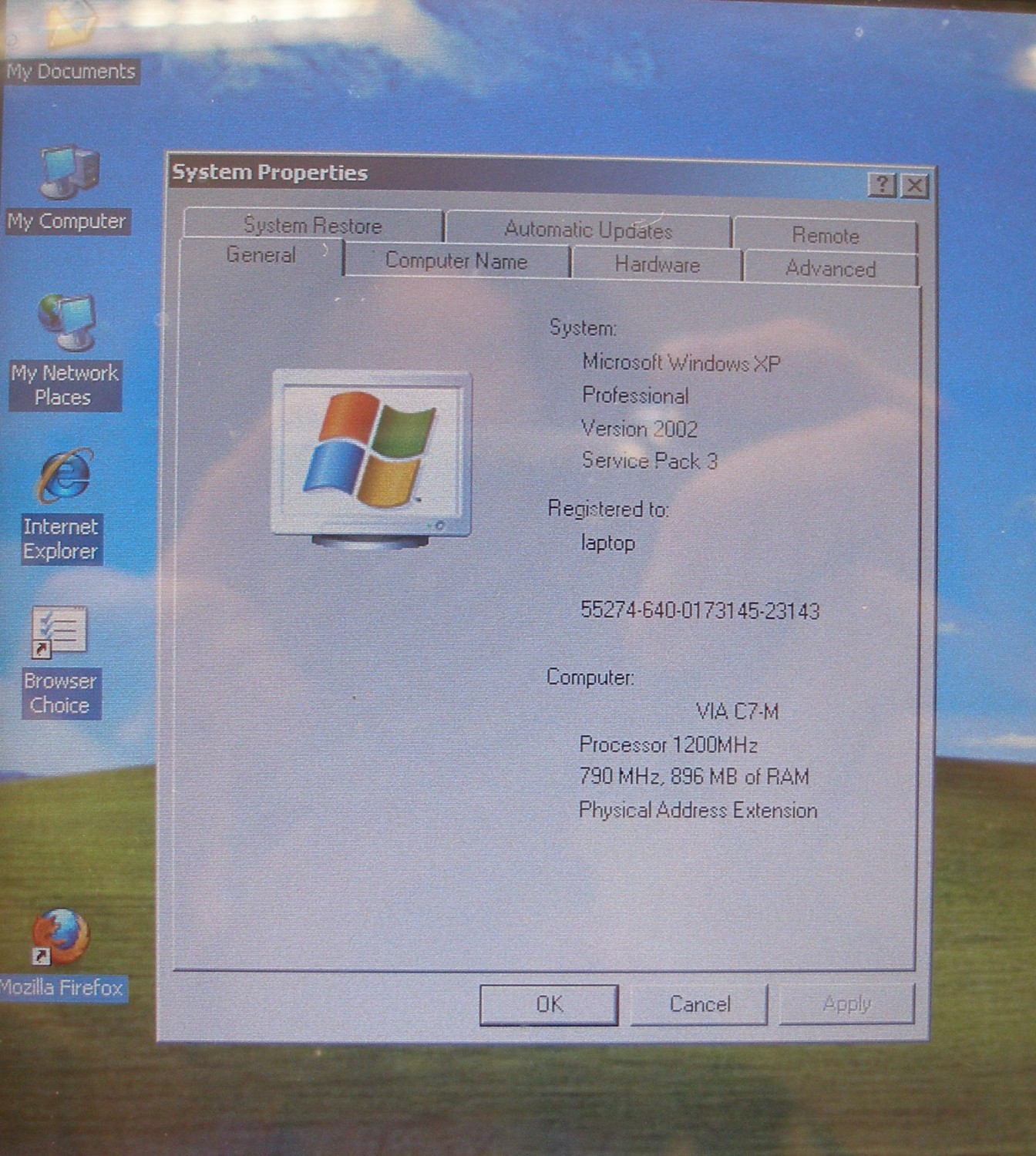
Task: Close the System Properties dialog
Action: (915, 186)
